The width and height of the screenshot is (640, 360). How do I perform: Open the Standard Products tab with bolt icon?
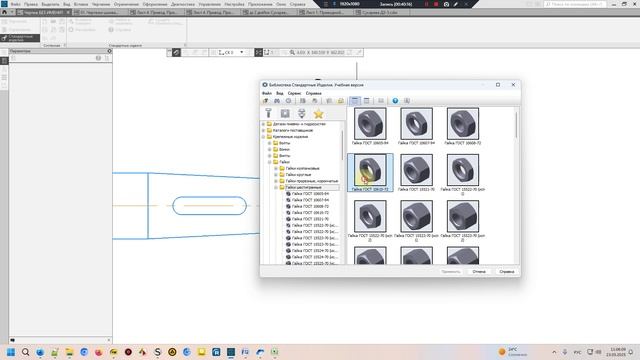(268, 113)
